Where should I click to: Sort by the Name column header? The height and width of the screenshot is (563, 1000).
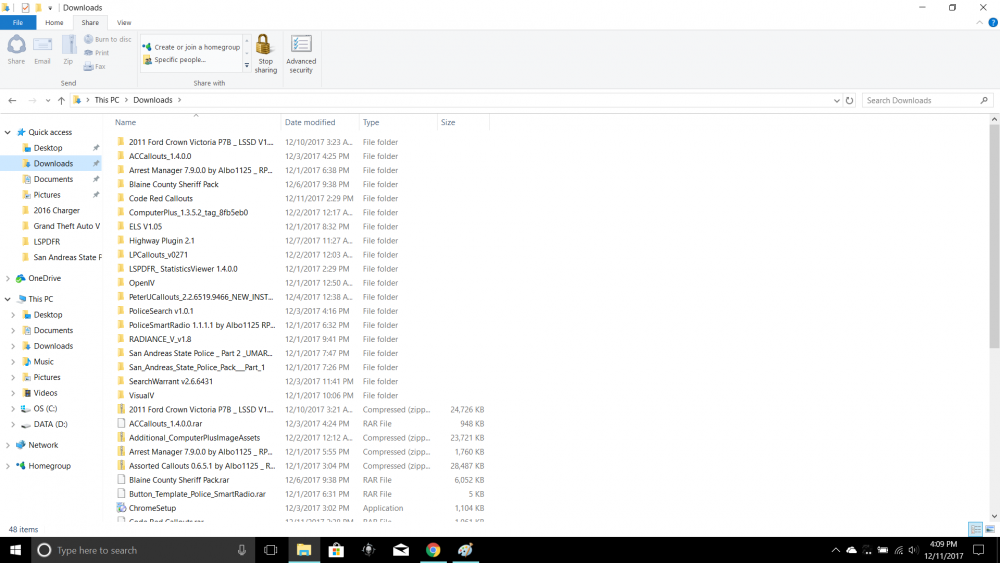(196, 122)
